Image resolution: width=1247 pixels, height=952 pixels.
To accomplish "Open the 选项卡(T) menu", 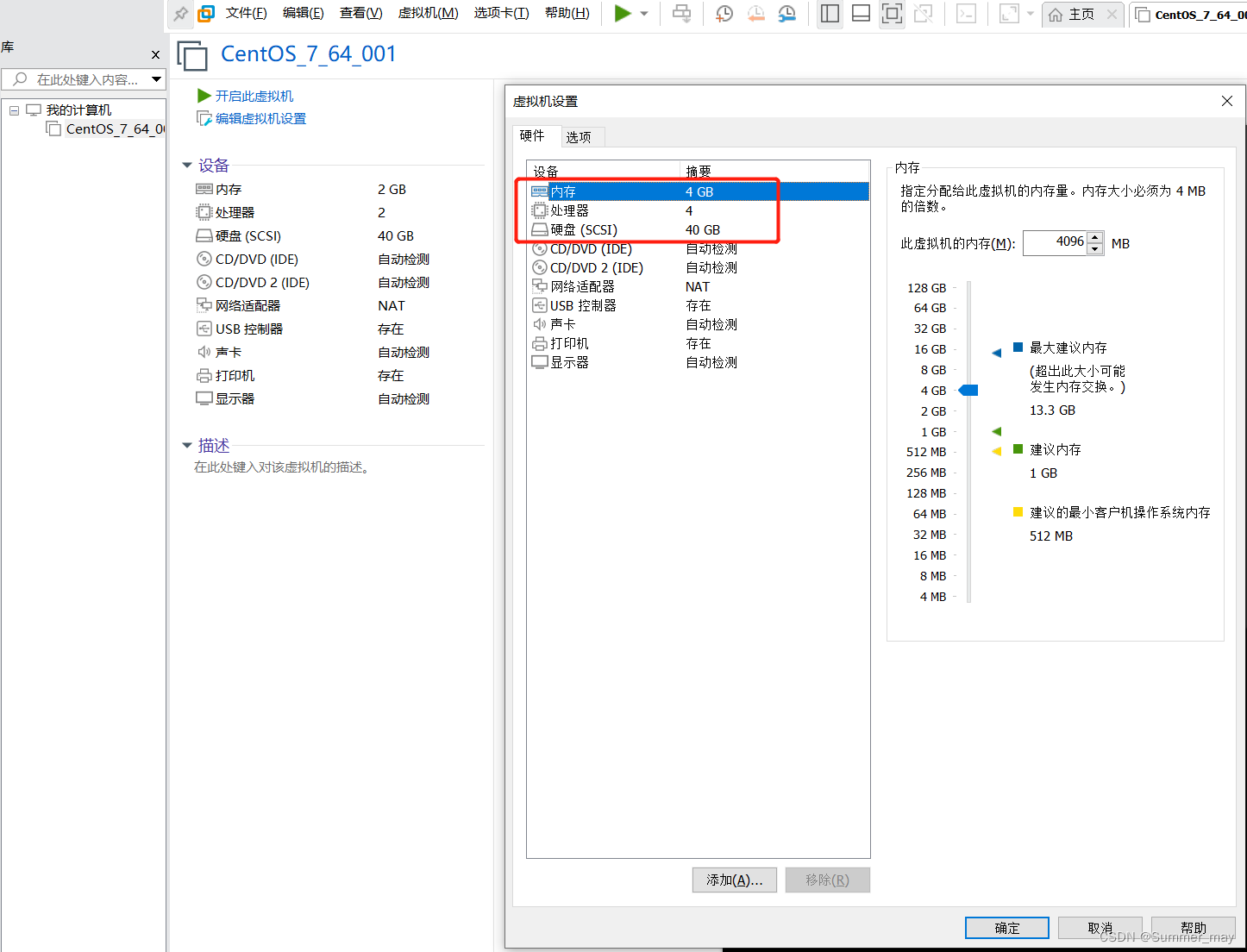I will click(x=502, y=13).
